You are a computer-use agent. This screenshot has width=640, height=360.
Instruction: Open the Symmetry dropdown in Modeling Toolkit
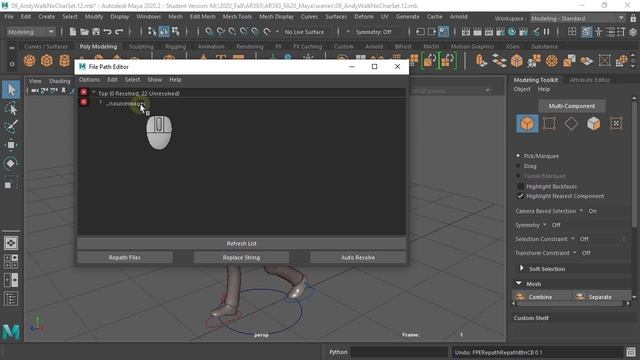(x=544, y=225)
